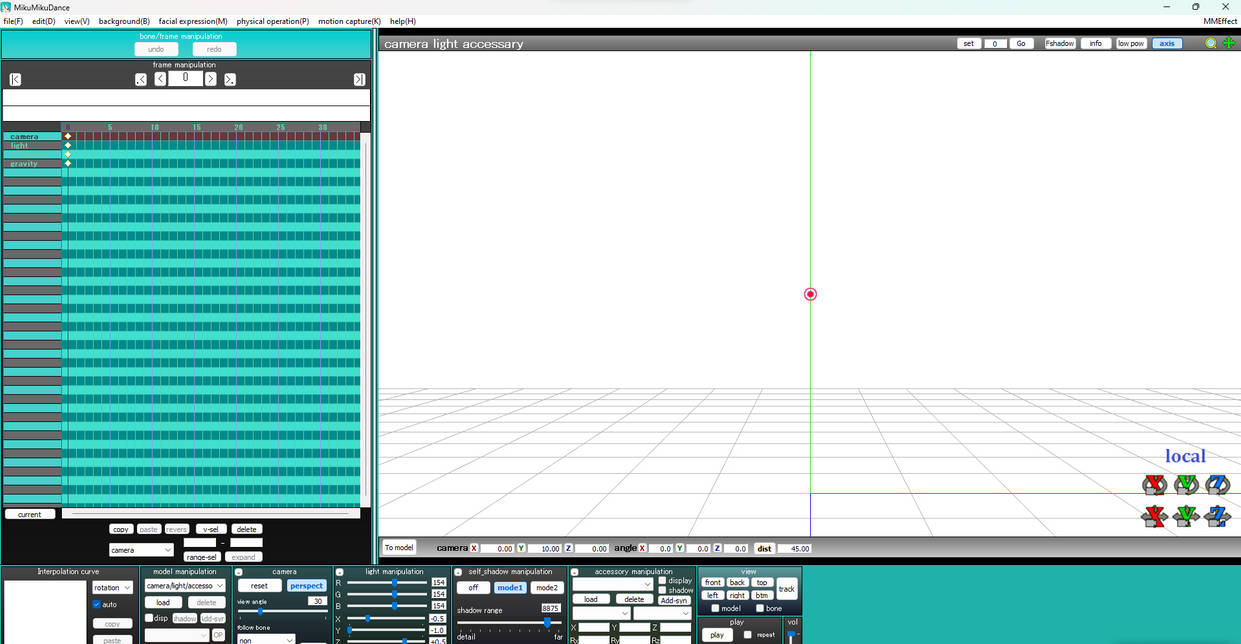Enable the accessory shadow checkbox

[662, 590]
